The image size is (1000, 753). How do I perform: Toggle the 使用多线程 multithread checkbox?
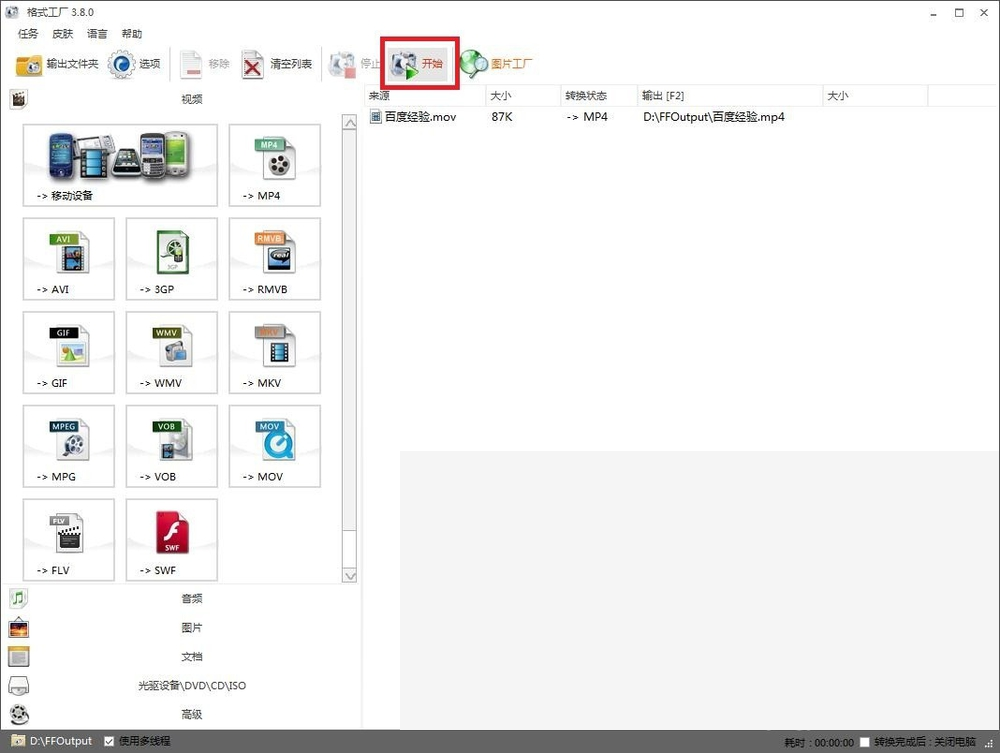click(109, 741)
